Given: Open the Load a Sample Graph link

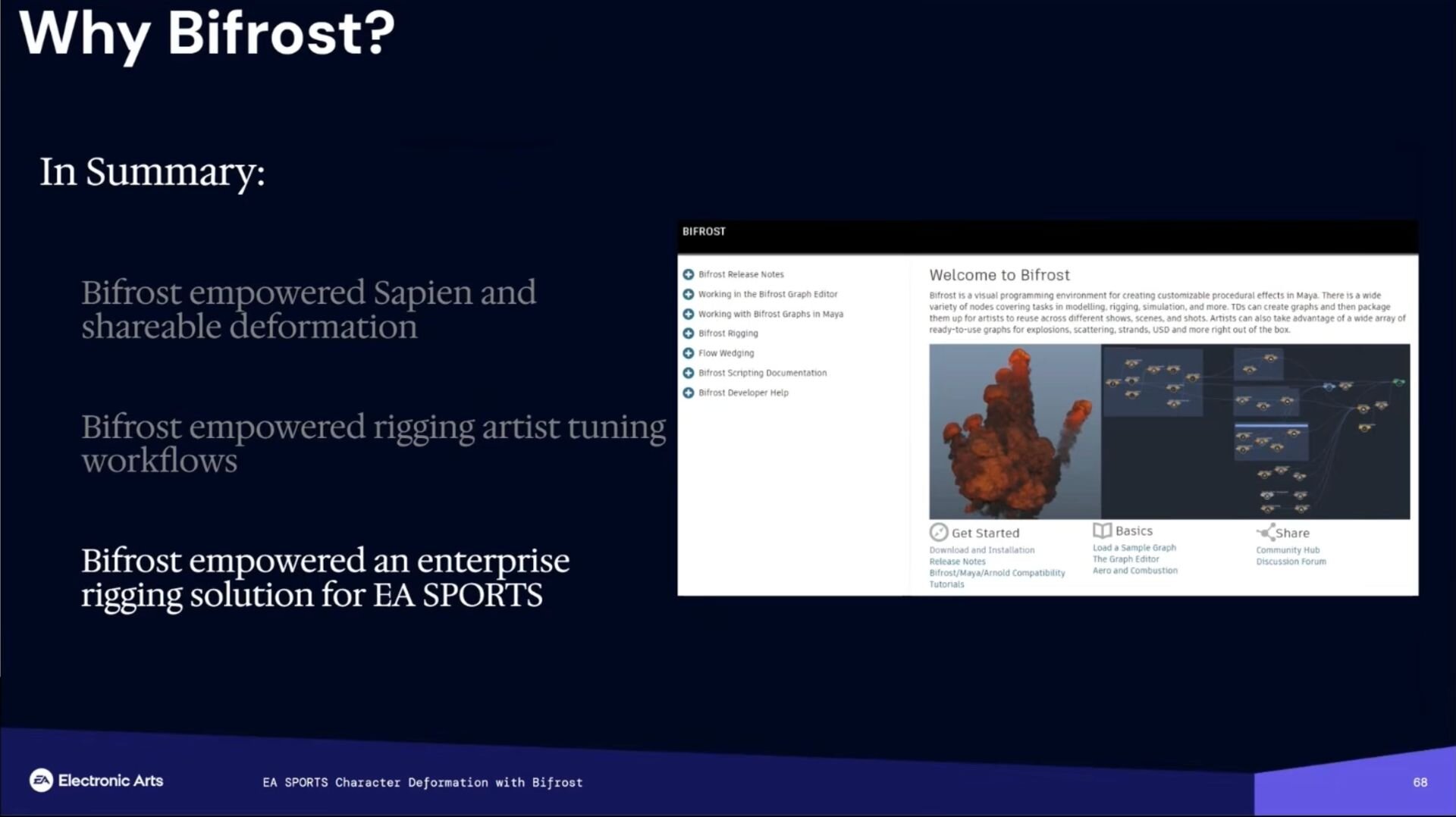Looking at the screenshot, I should point(1134,548).
